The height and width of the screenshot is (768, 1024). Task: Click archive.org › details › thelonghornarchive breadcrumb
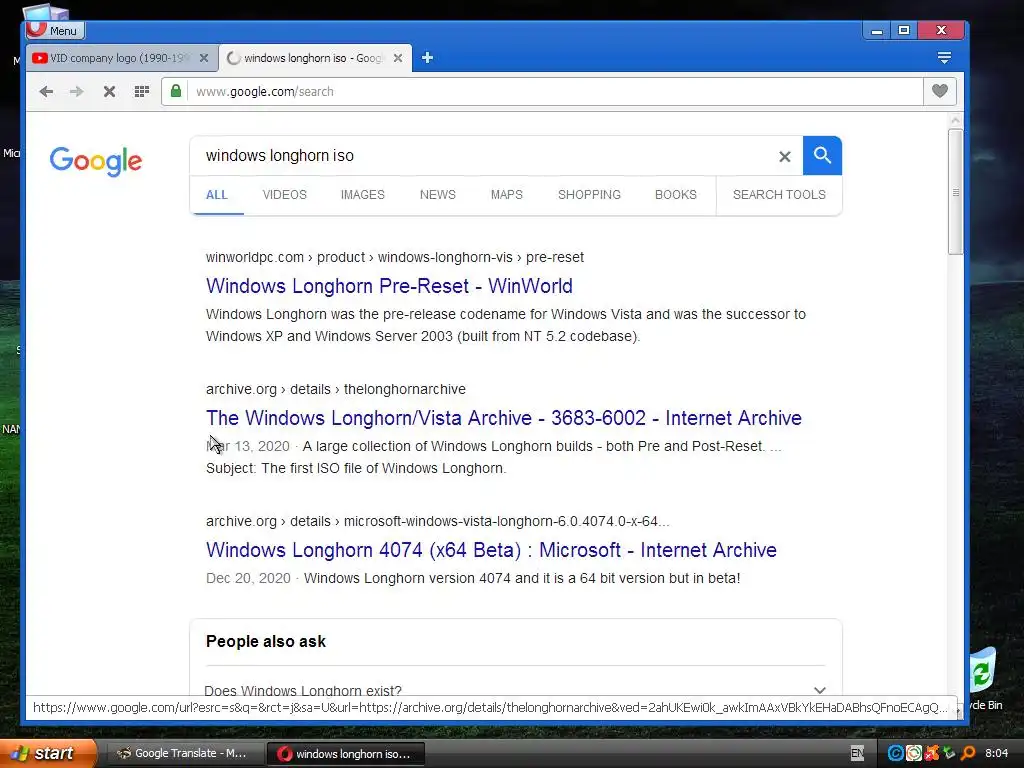coord(336,389)
